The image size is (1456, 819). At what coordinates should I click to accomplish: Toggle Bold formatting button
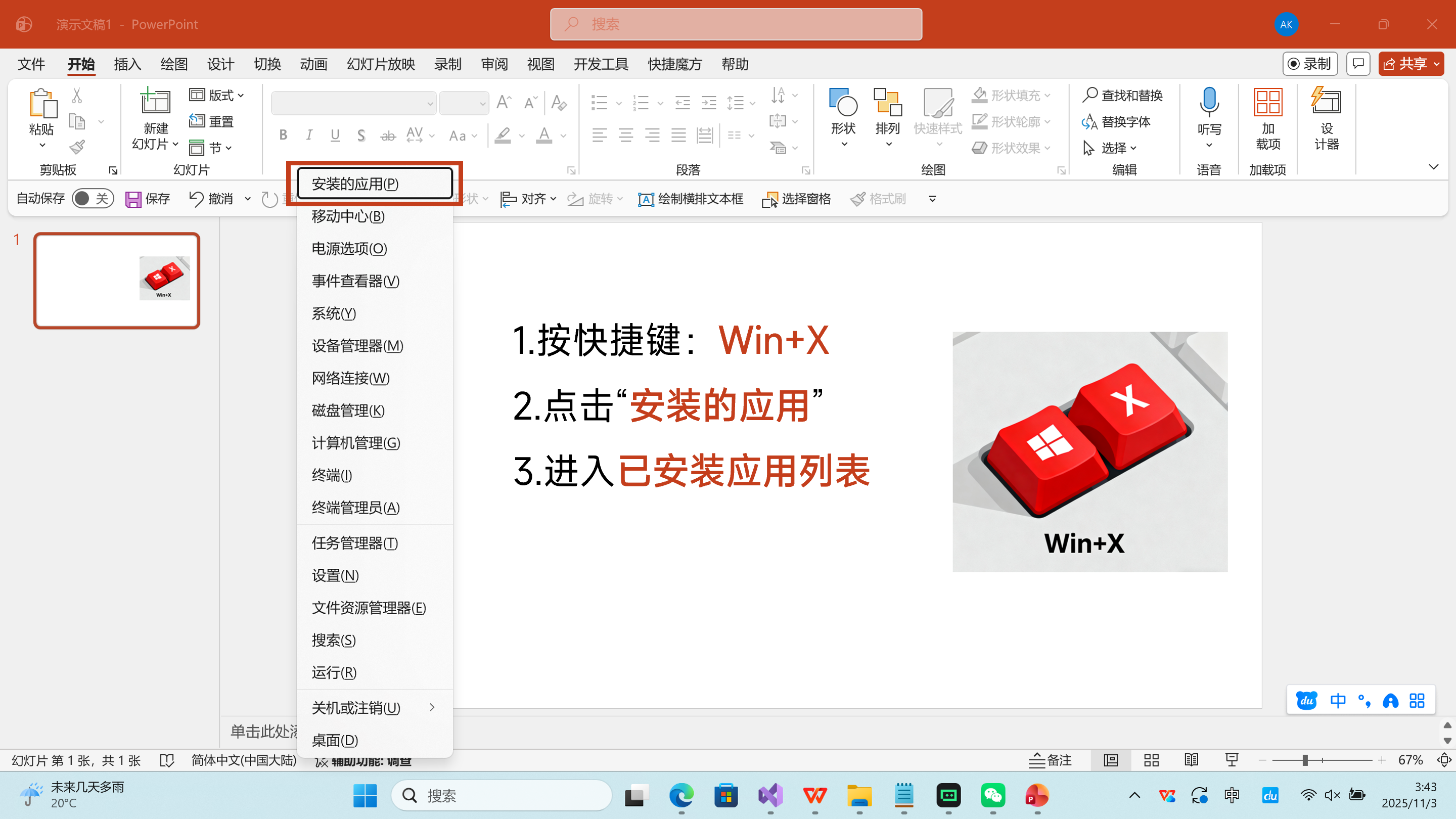[x=283, y=135]
